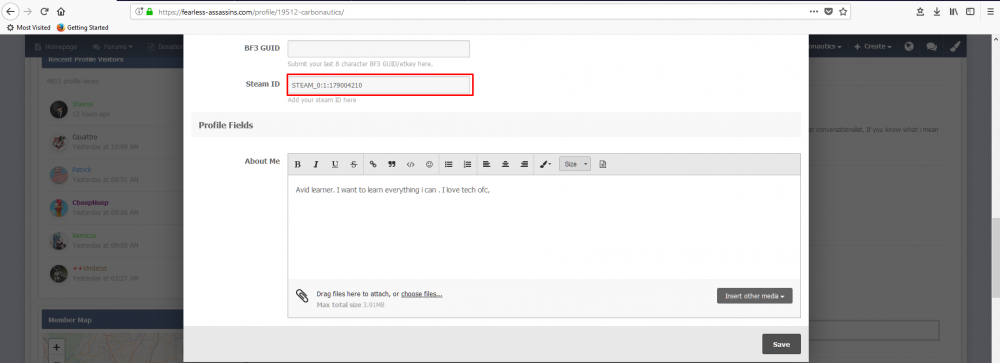The width and height of the screenshot is (1000, 363).
Task: Open the Forums nav dropdown
Action: tap(112, 47)
